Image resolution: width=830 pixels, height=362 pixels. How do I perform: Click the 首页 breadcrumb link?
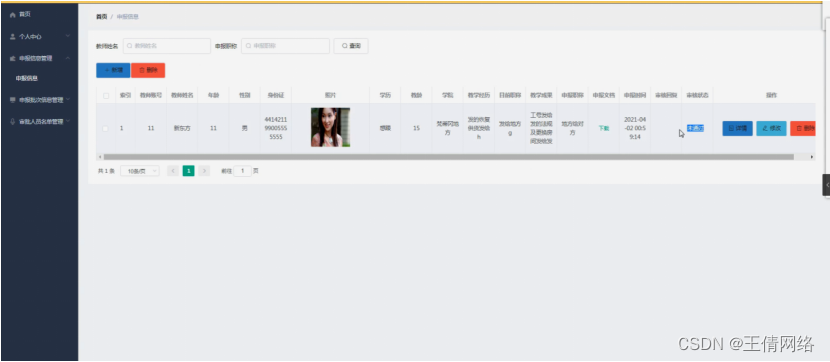point(101,17)
